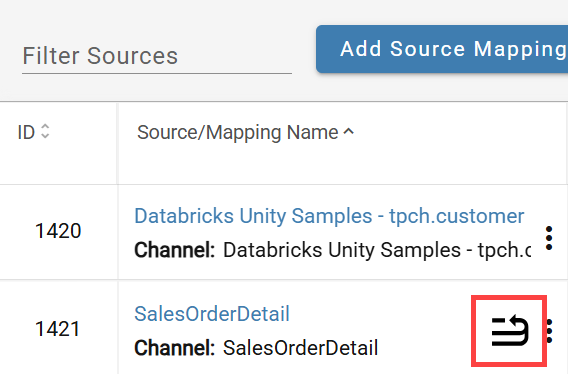Click the bold Channel label in row 1420
The image size is (568, 374).
click(175, 250)
